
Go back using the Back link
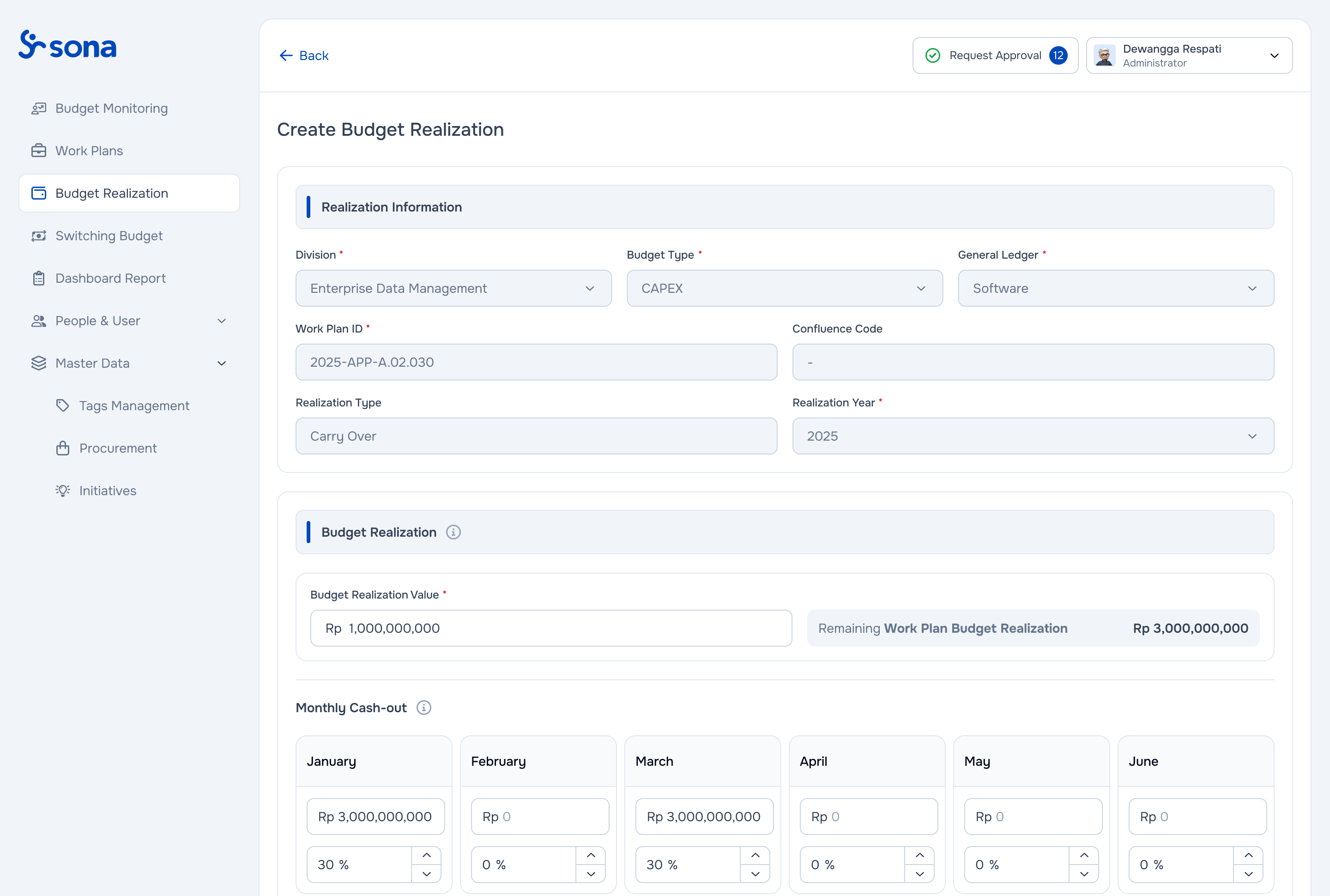(x=304, y=55)
